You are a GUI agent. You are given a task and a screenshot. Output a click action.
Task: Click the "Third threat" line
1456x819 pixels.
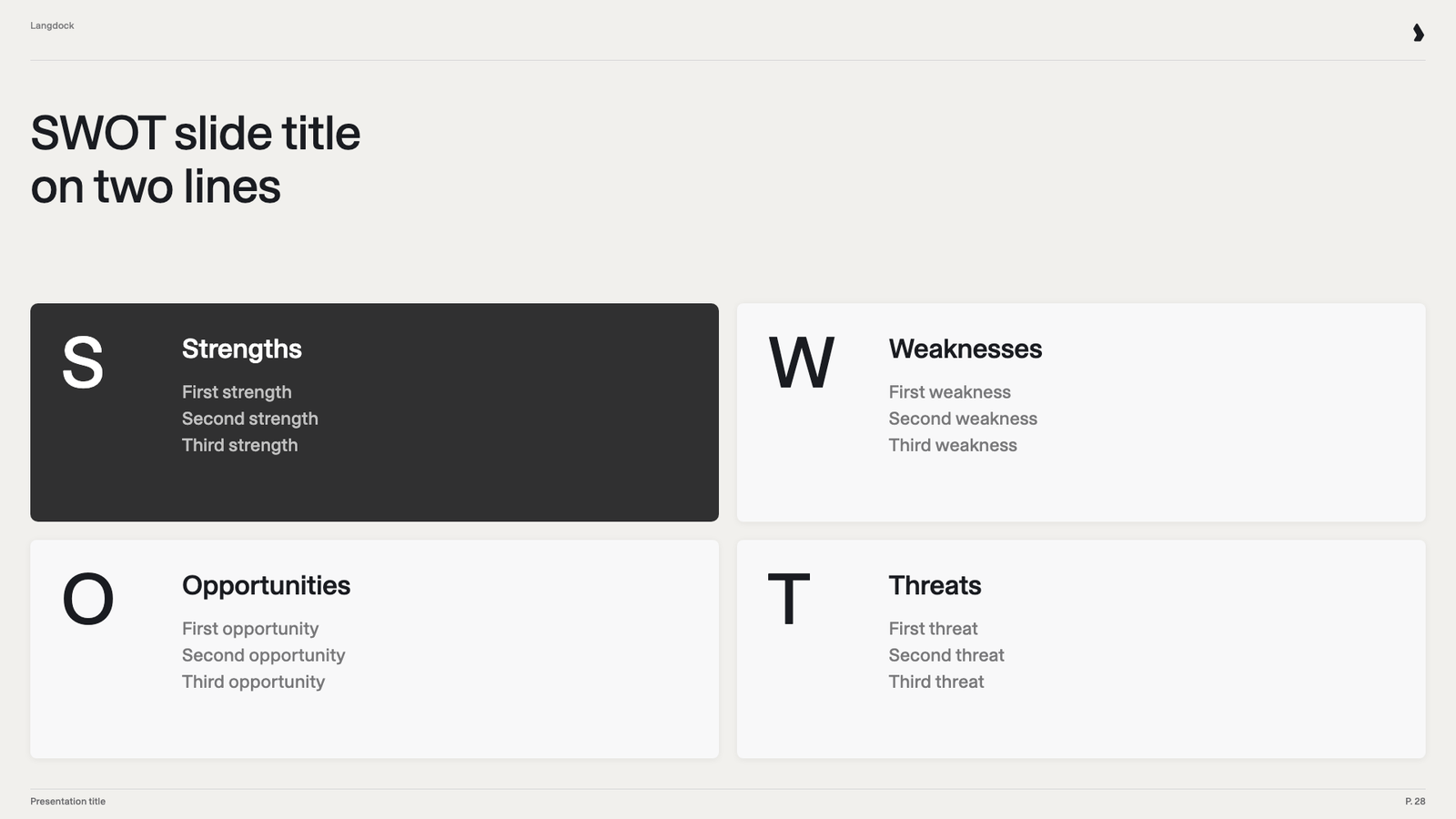point(936,682)
